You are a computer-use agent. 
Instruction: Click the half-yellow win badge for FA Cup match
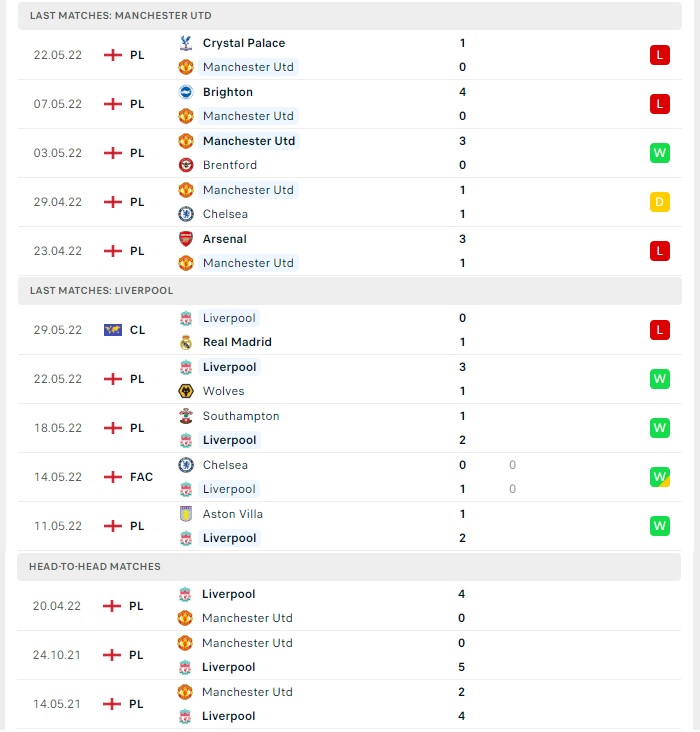(659, 477)
